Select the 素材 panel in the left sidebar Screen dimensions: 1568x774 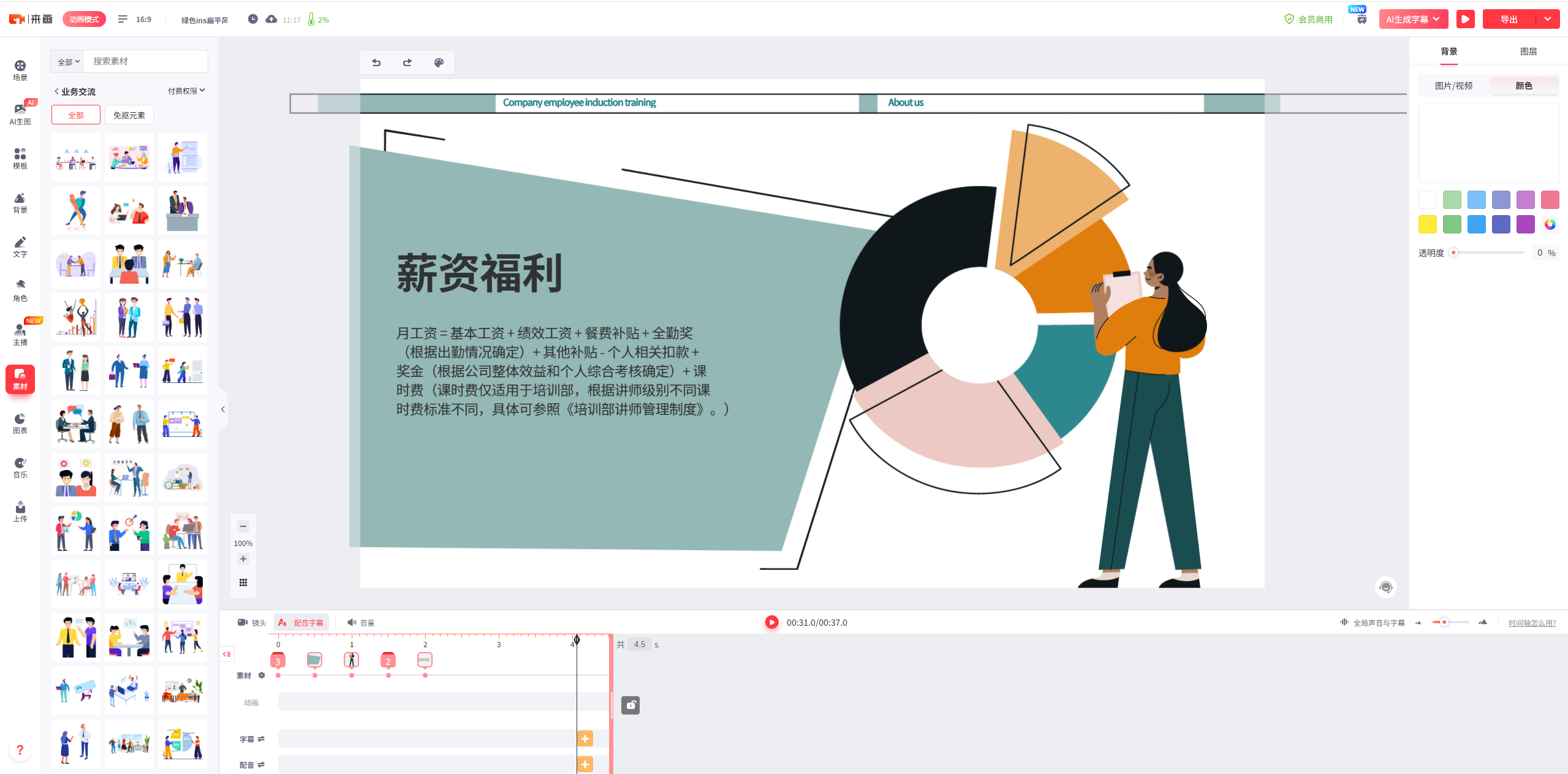(x=20, y=379)
